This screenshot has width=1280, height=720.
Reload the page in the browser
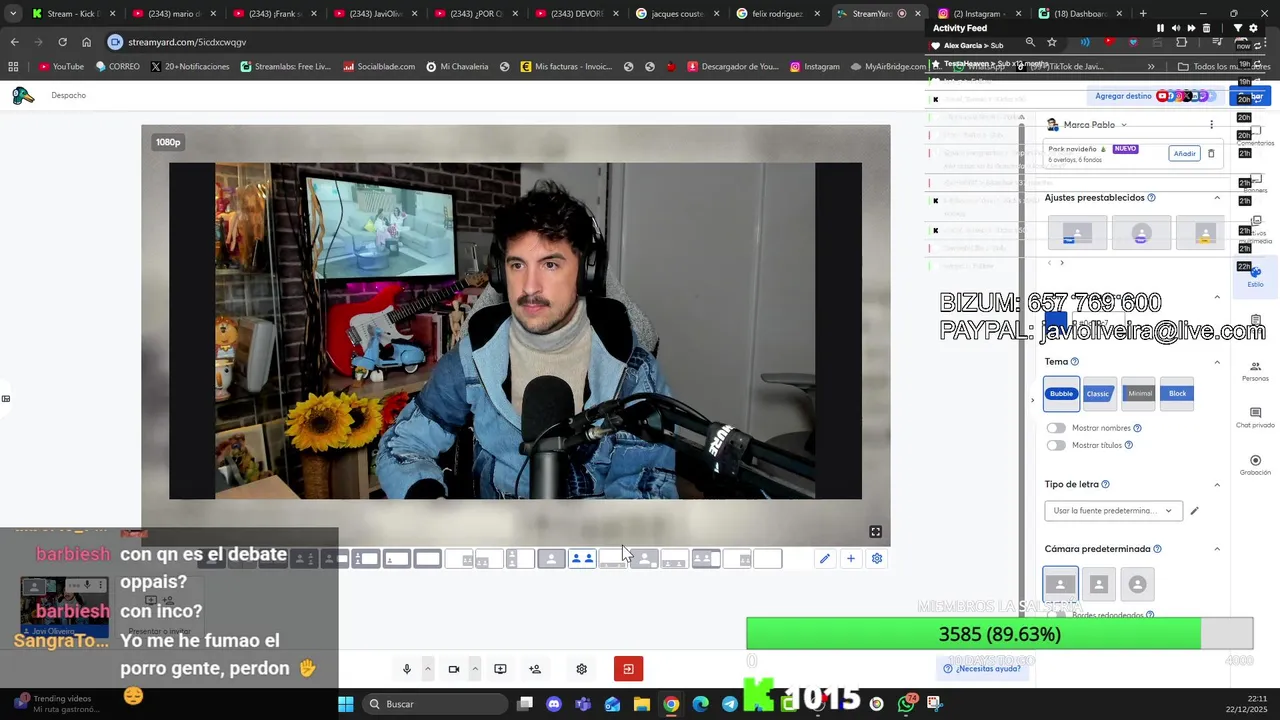[x=62, y=42]
